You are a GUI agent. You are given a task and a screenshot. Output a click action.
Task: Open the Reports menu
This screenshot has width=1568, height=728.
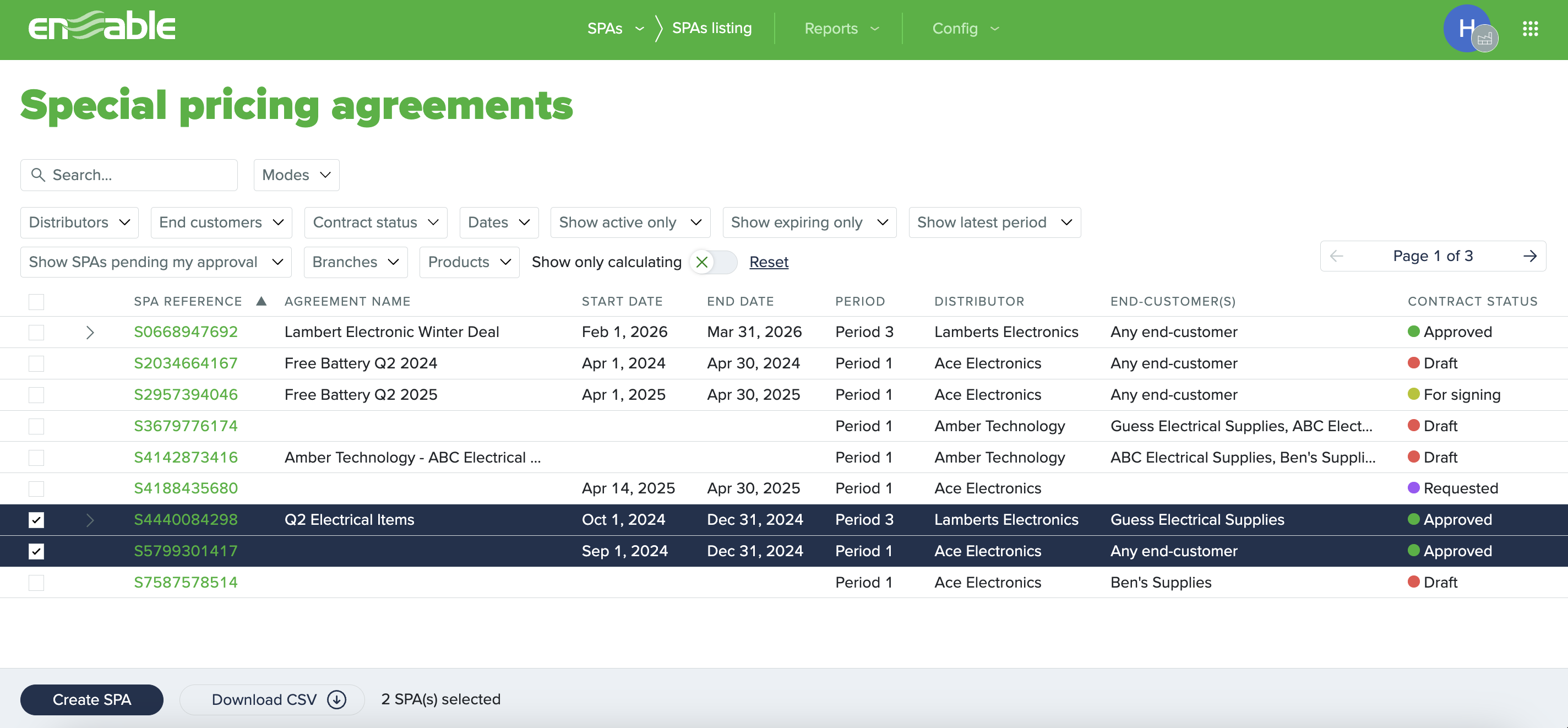coord(841,29)
